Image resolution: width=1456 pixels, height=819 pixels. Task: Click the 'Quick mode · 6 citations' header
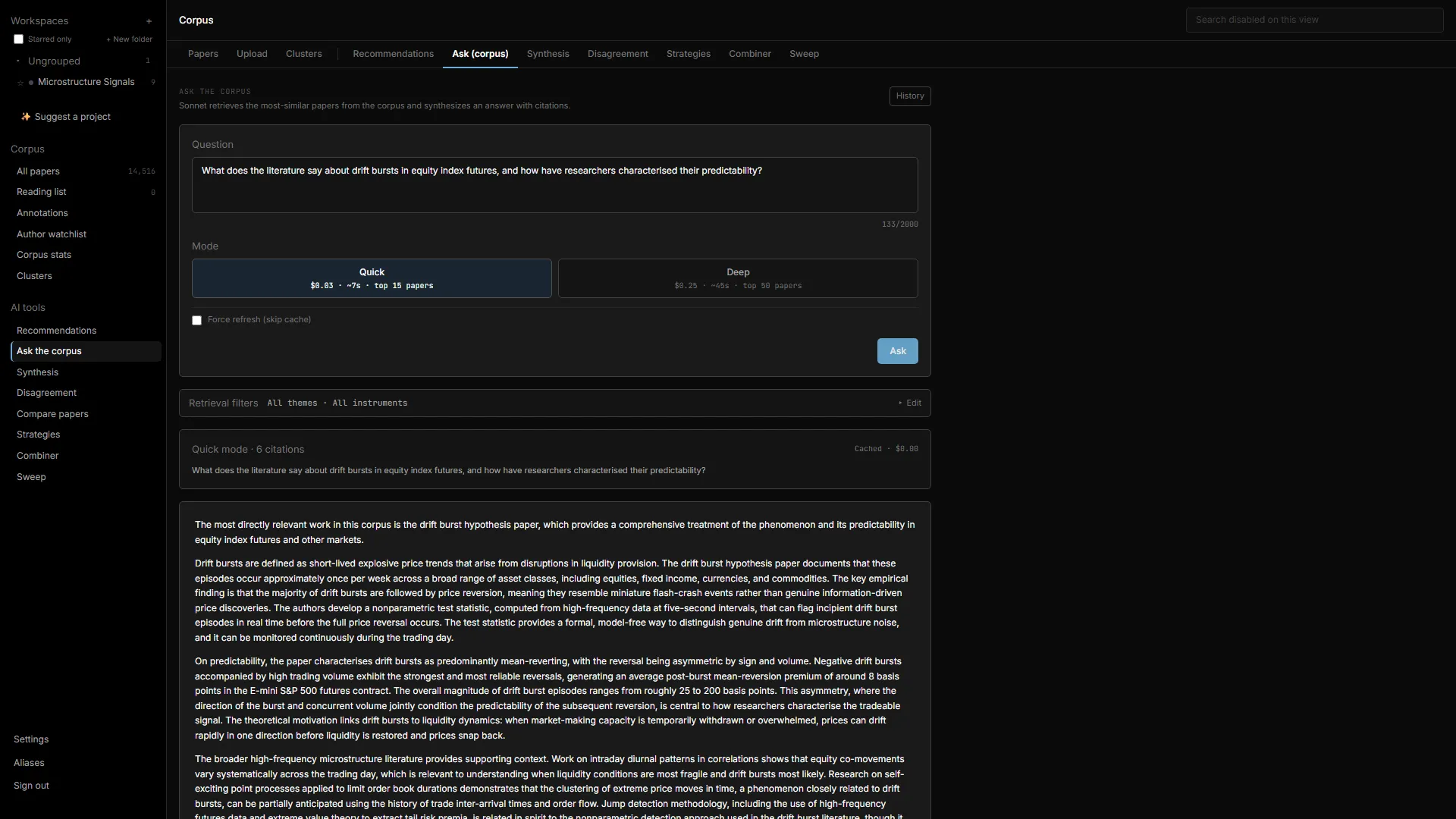click(x=248, y=450)
